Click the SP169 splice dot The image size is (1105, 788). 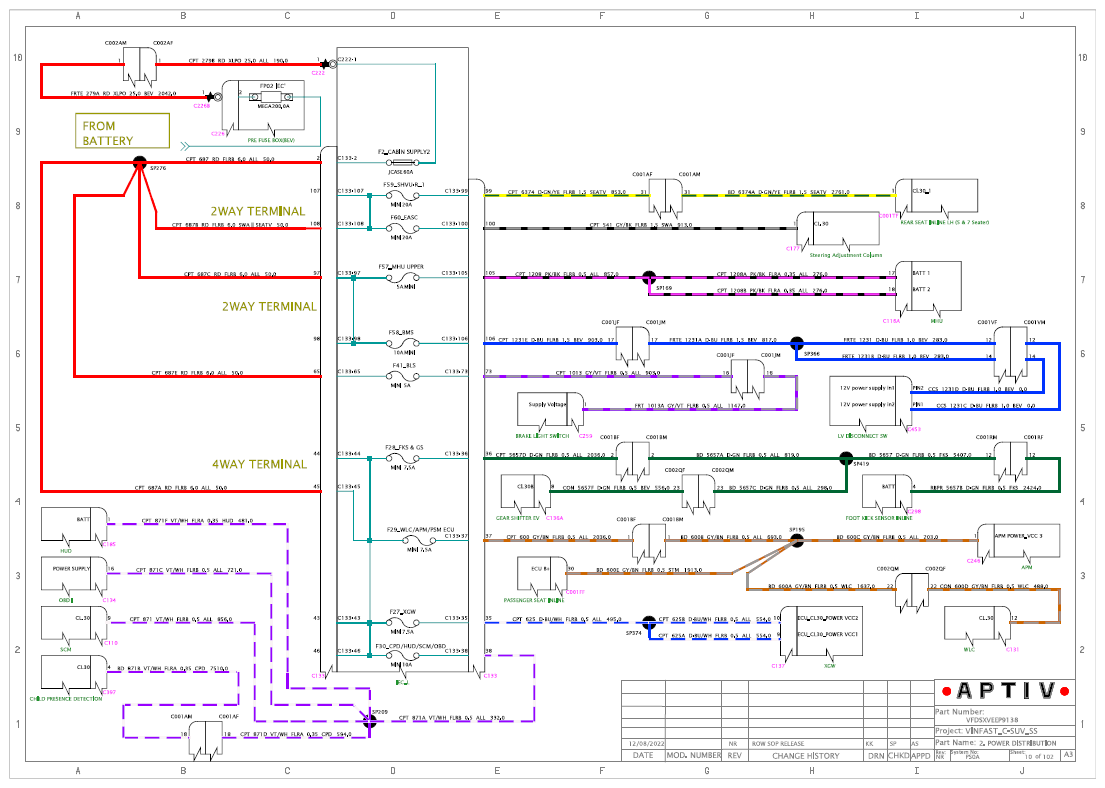click(649, 278)
